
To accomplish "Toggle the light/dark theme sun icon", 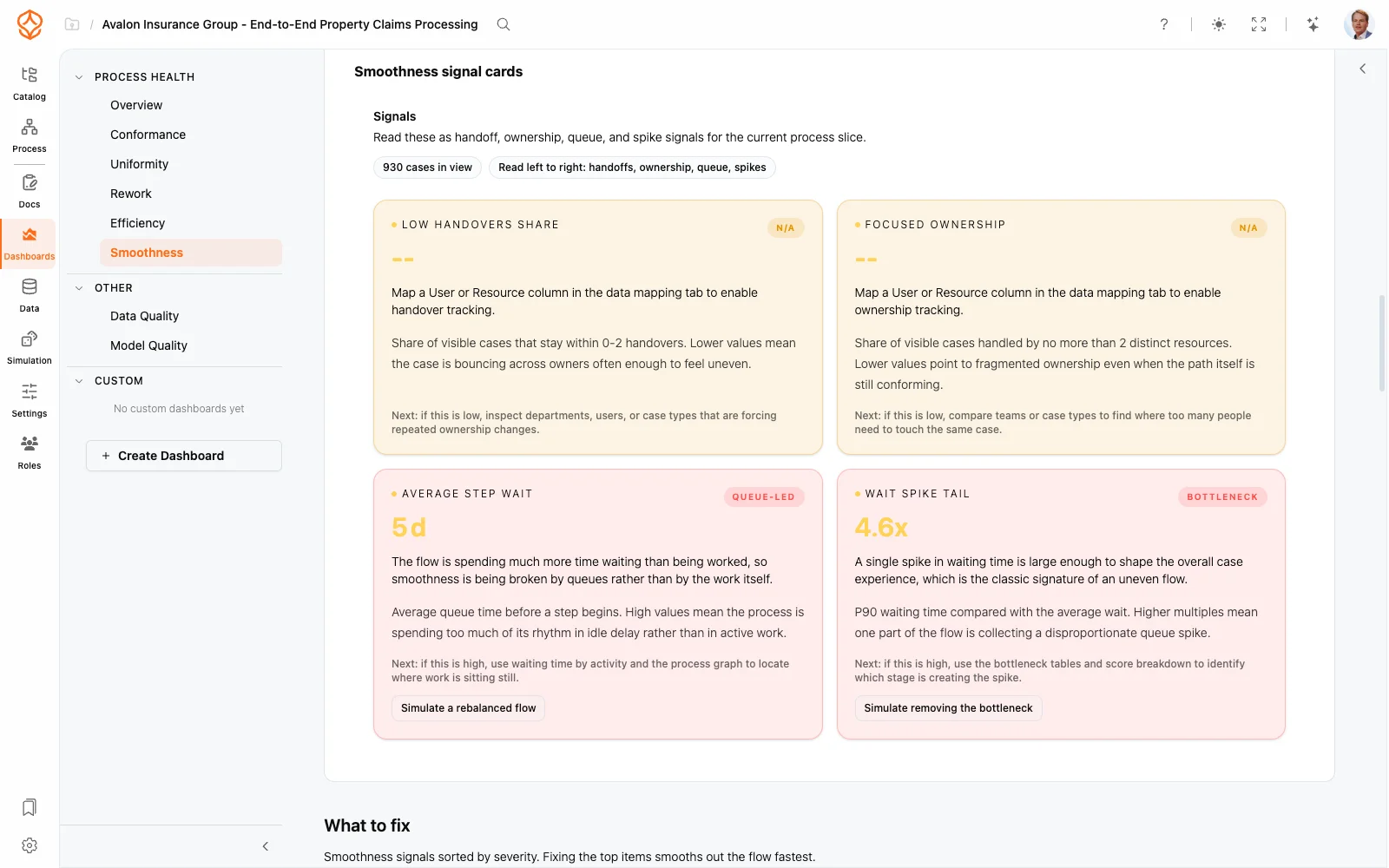I will 1219,24.
